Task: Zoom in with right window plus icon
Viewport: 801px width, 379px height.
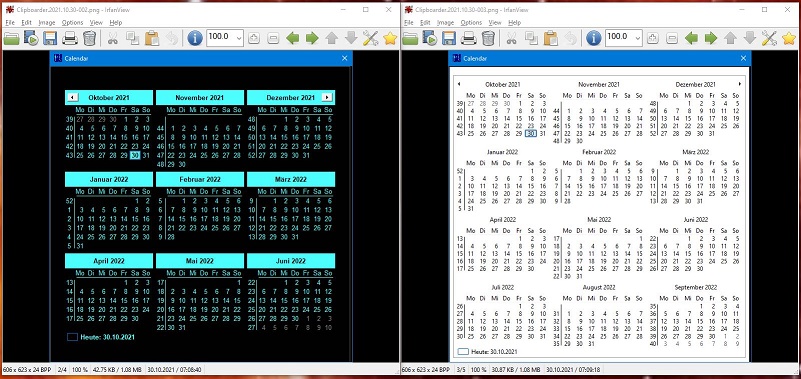Action: 653,38
